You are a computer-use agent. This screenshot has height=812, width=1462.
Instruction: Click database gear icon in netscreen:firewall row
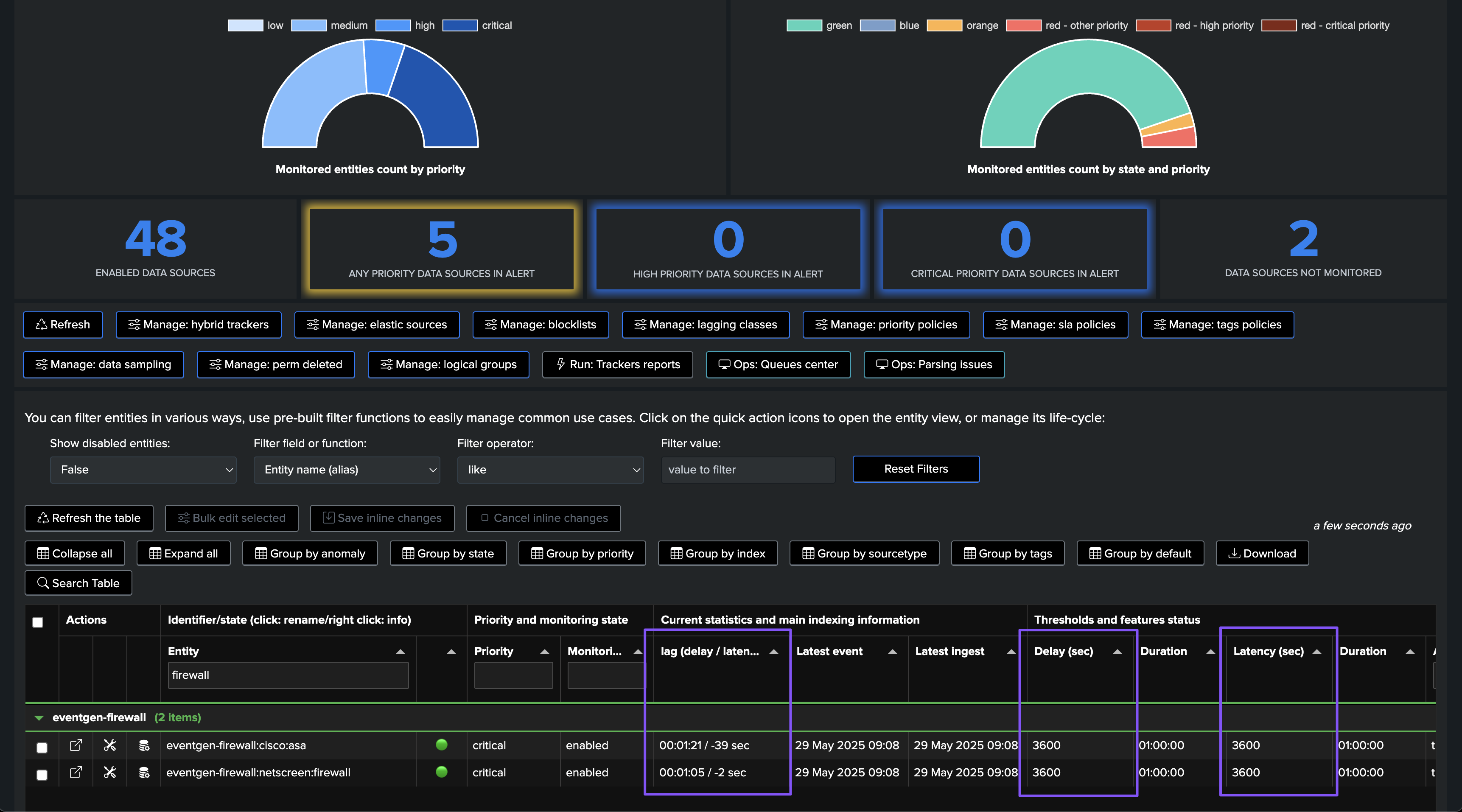[x=144, y=772]
